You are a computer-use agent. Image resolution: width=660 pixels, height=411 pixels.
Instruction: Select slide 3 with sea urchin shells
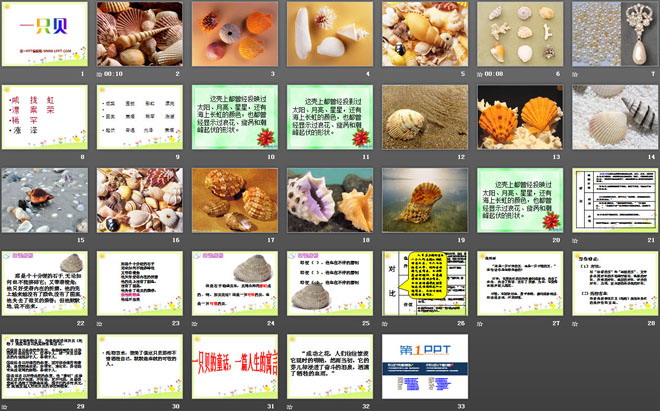(x=234, y=33)
